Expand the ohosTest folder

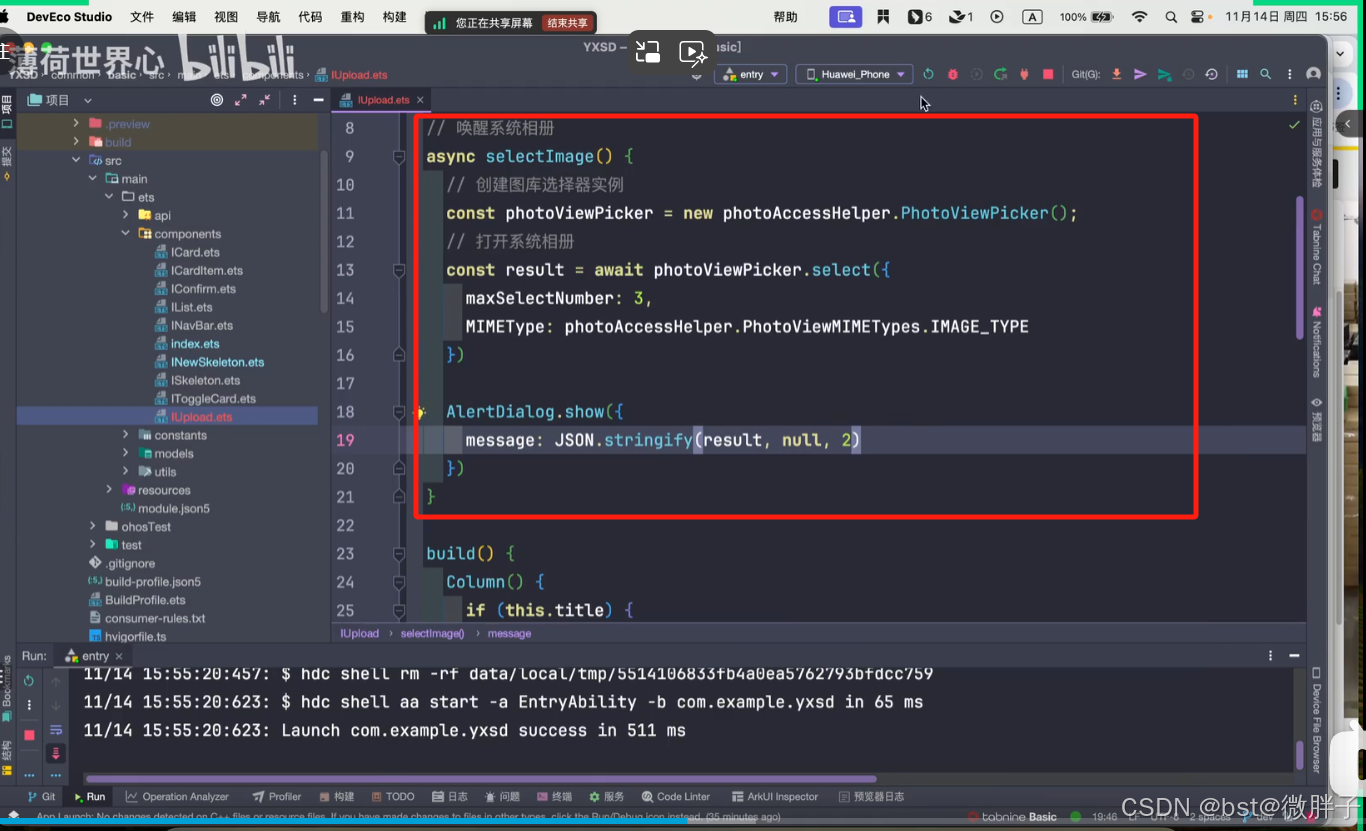click(92, 526)
